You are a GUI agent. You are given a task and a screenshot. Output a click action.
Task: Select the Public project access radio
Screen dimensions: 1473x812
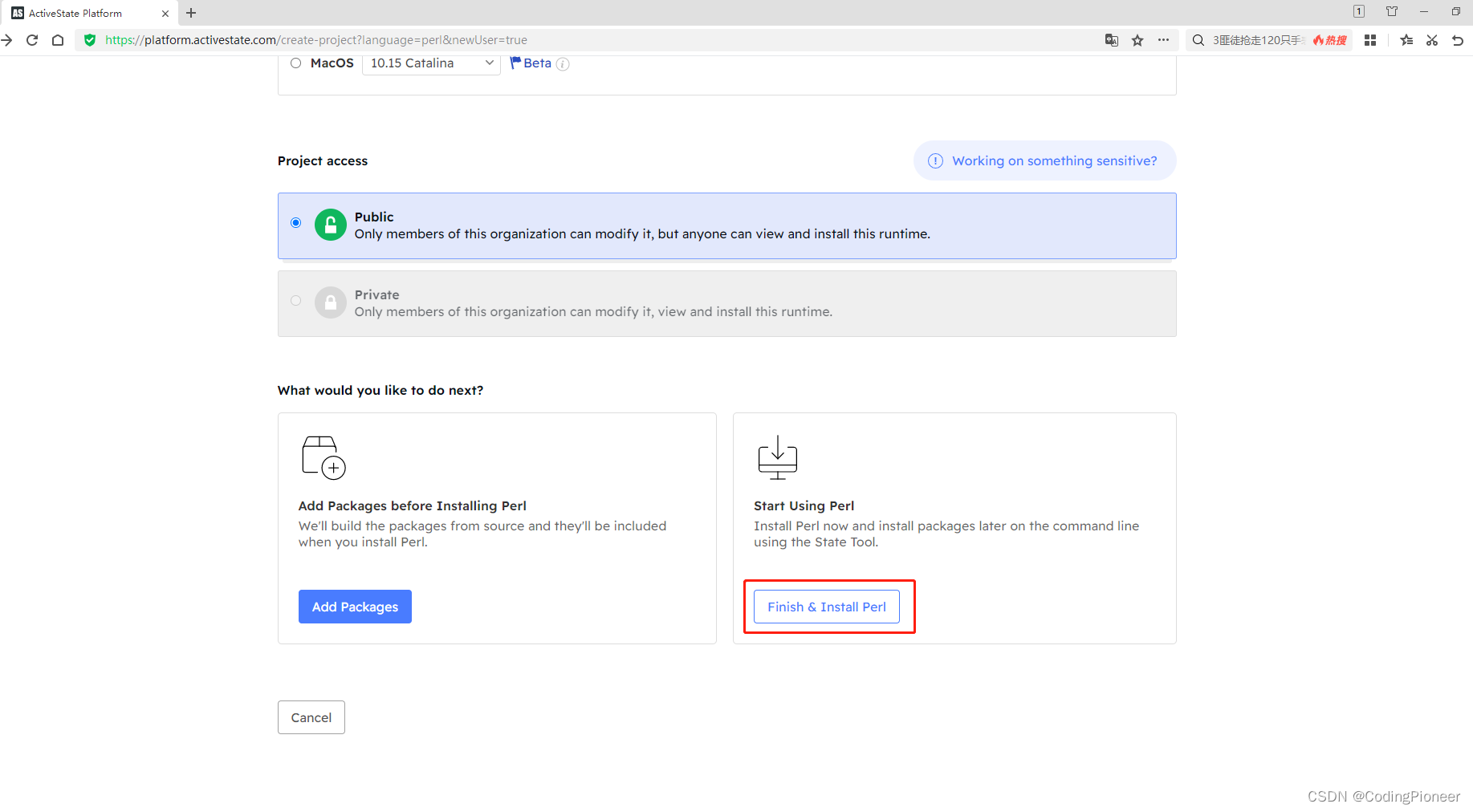tap(296, 223)
